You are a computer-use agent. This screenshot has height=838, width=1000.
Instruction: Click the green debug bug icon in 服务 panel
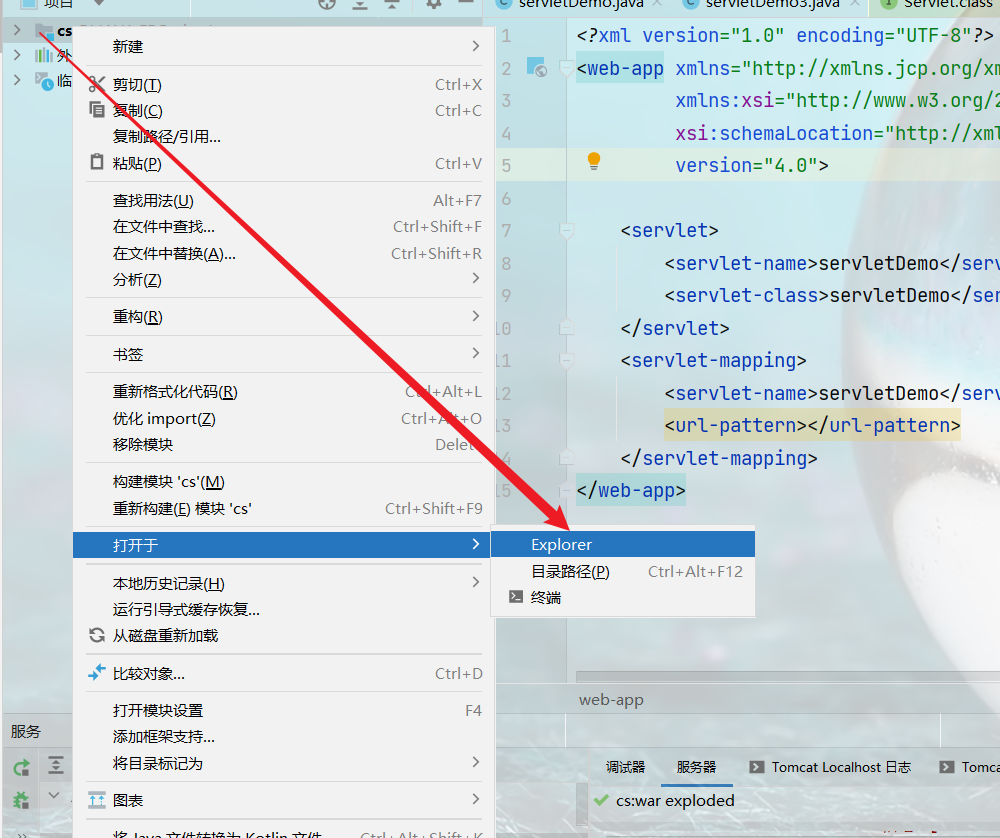(22, 798)
